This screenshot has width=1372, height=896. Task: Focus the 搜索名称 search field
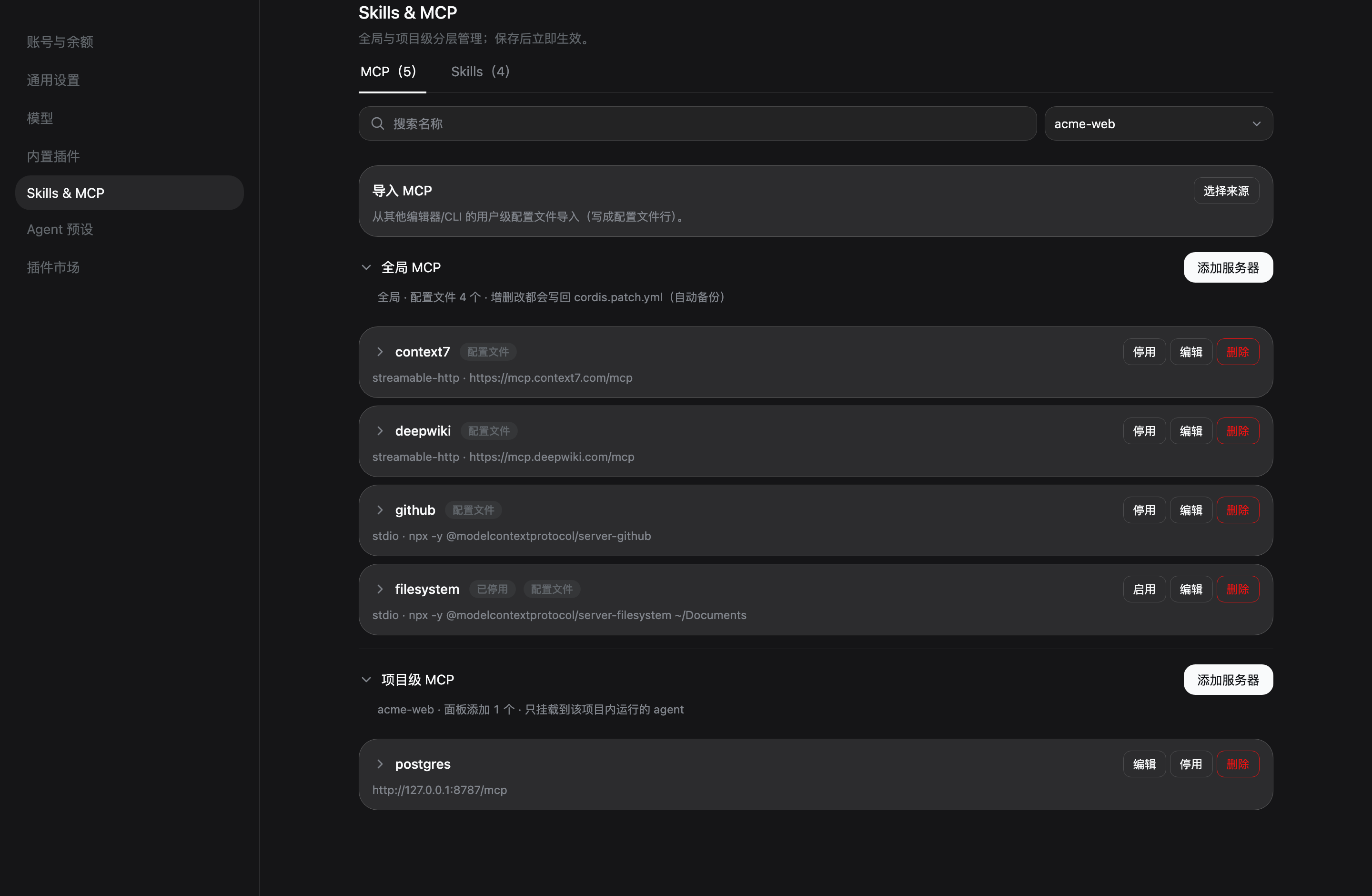click(x=697, y=123)
